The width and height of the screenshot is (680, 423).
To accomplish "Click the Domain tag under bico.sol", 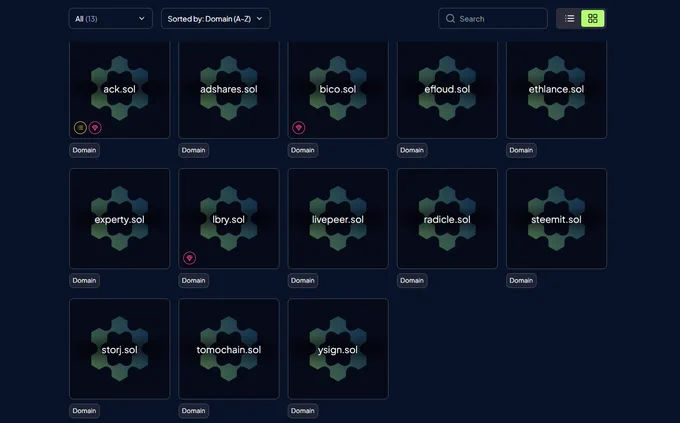I will (x=303, y=150).
